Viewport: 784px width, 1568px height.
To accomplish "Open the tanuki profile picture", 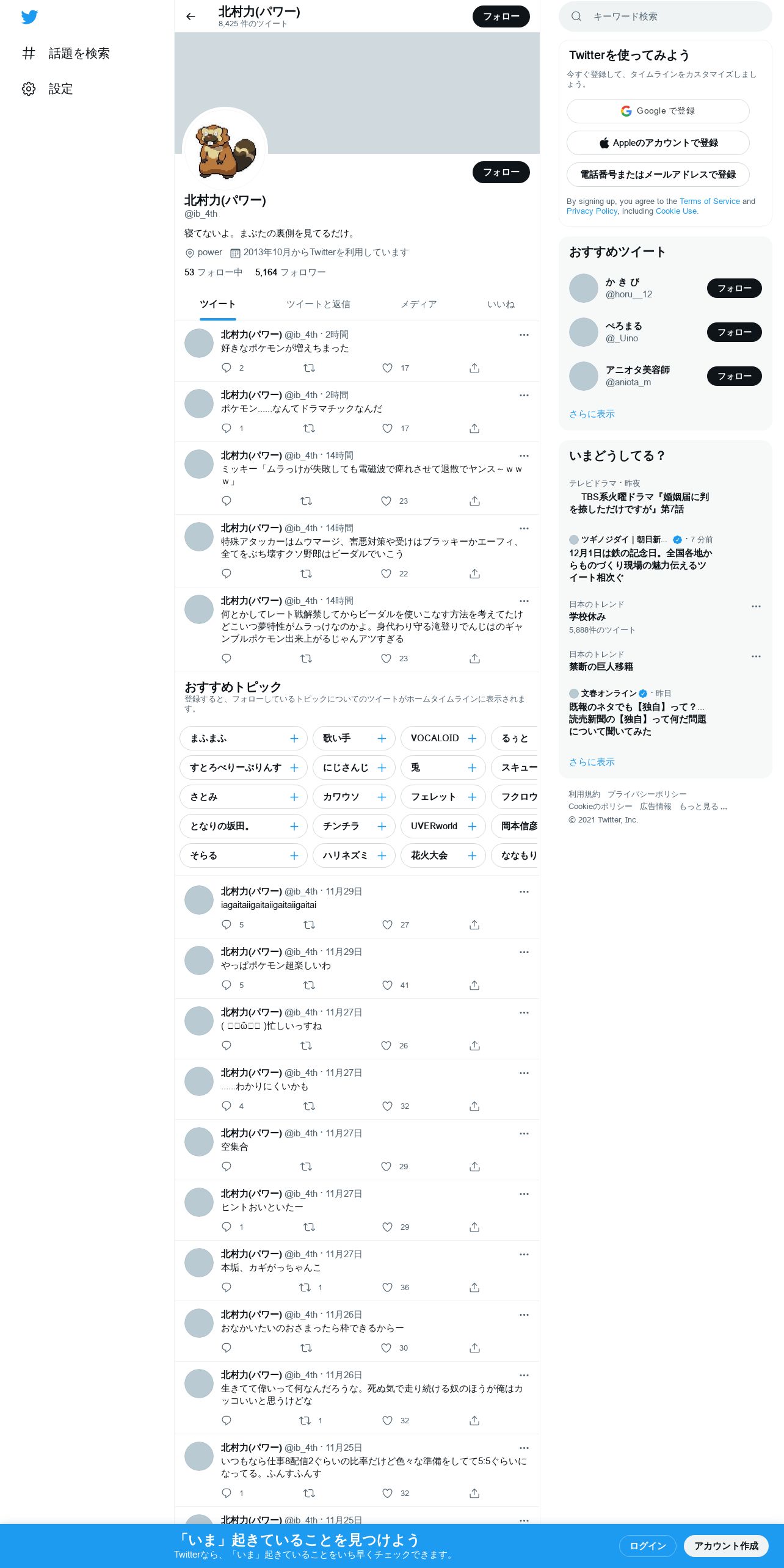I will click(225, 150).
